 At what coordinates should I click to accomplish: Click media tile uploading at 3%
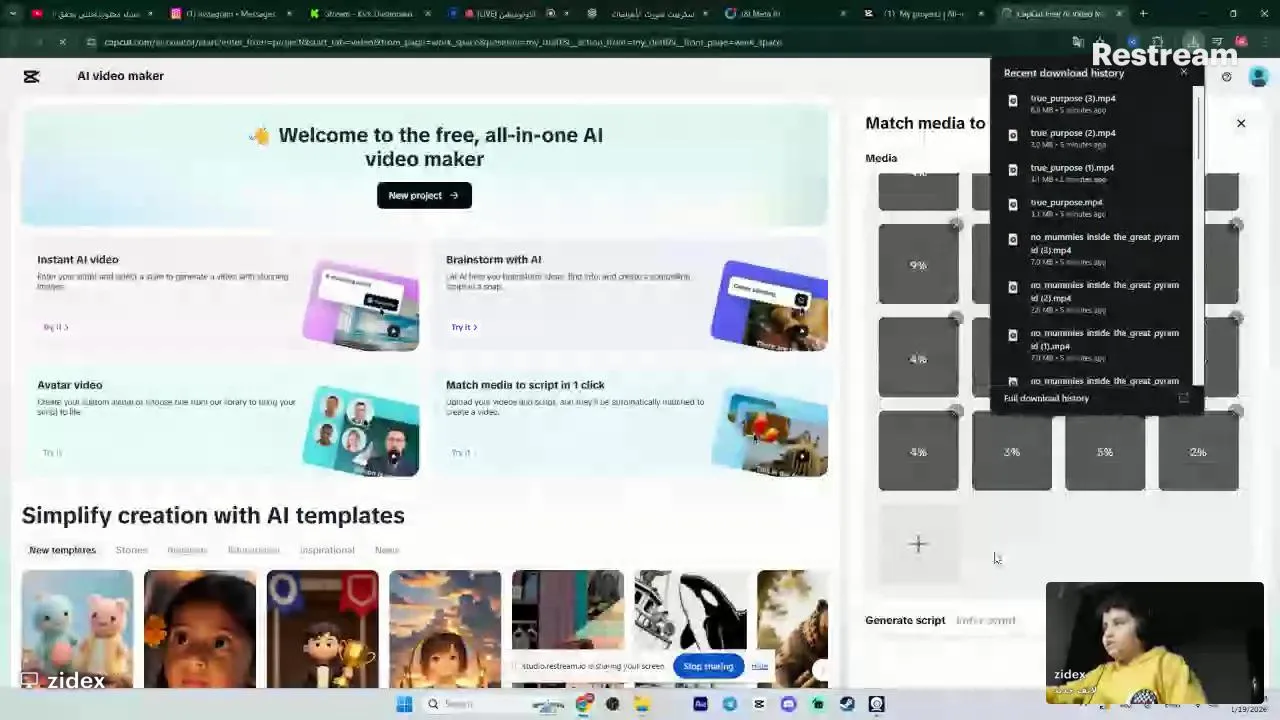(1012, 452)
